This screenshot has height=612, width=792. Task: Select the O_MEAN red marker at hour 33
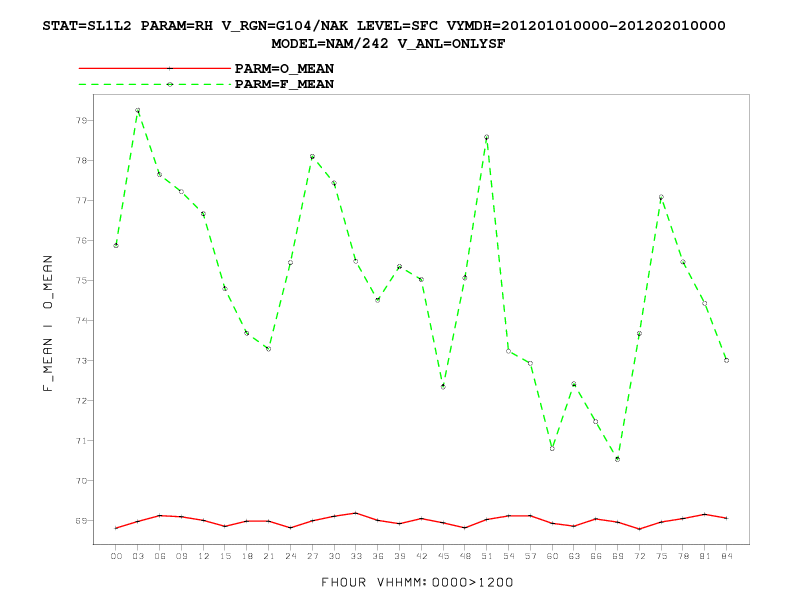(x=356, y=513)
